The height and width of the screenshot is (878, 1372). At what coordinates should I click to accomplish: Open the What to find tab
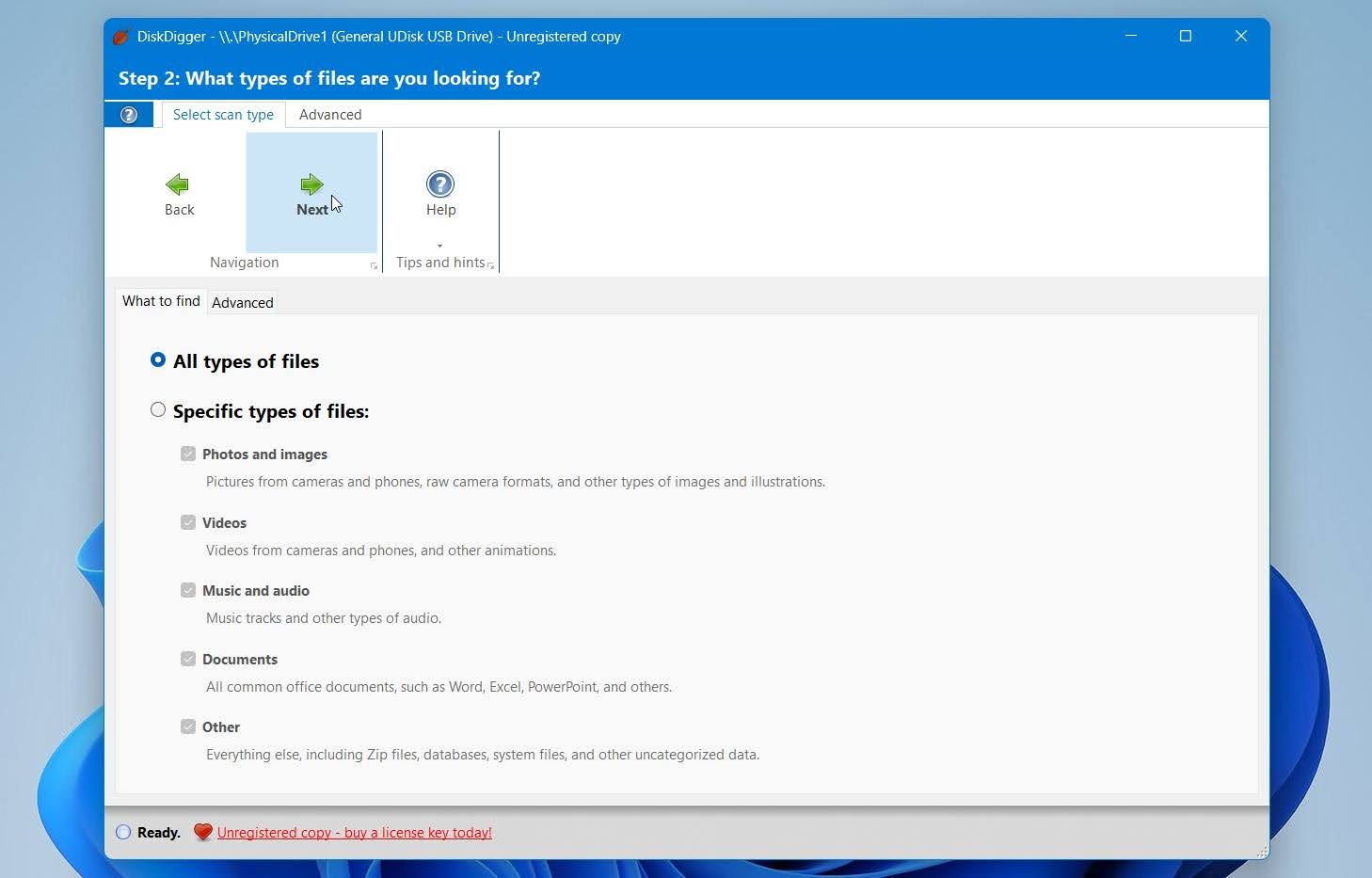pos(161,301)
